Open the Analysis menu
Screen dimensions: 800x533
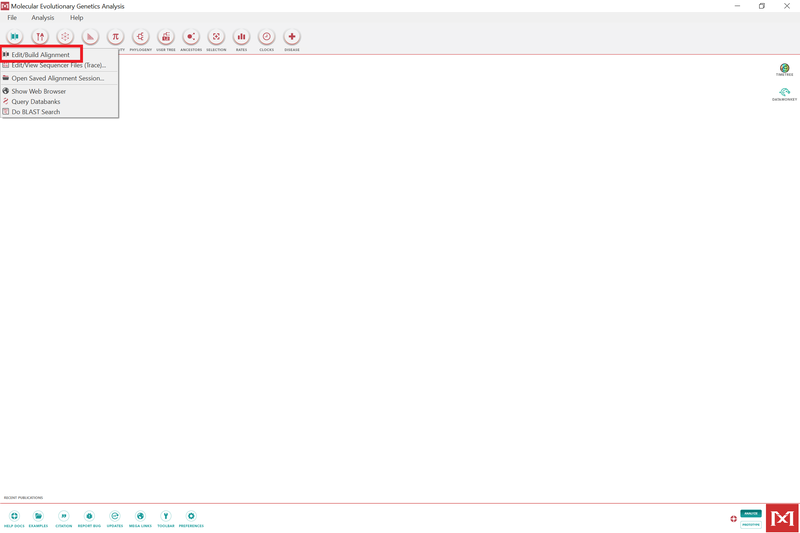pyautogui.click(x=43, y=17)
